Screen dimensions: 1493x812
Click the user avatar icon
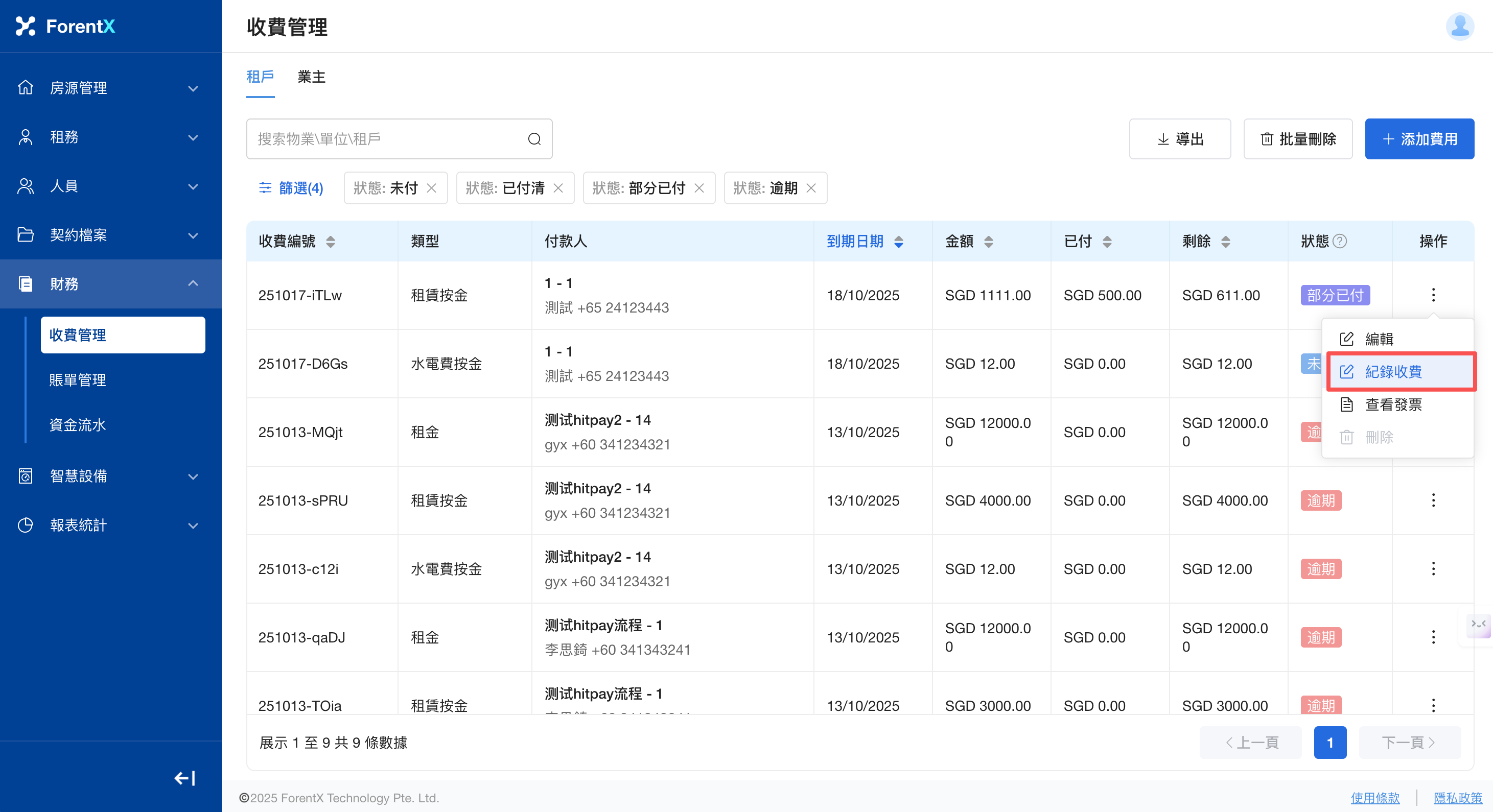coord(1459,27)
